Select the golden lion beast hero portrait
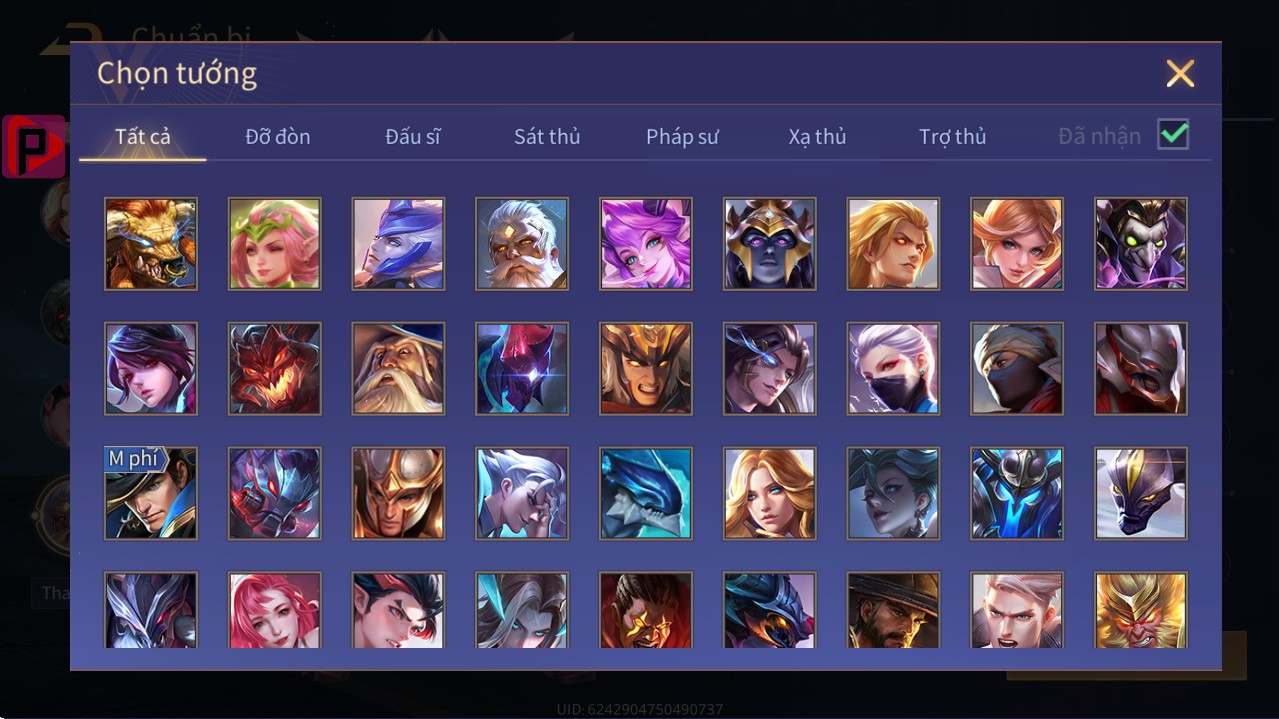Image resolution: width=1279 pixels, height=719 pixels. click(151, 244)
